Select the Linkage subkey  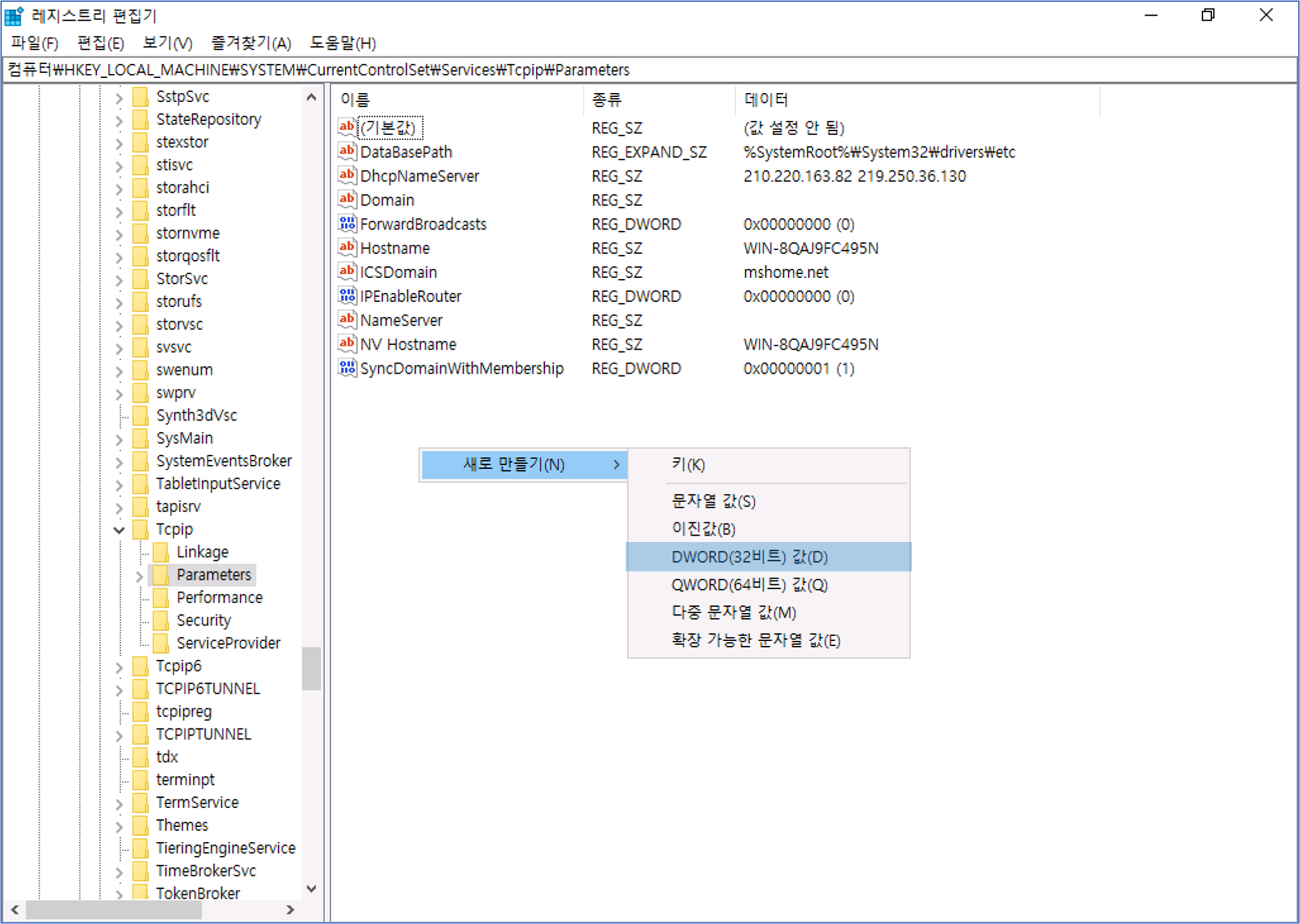coord(202,552)
